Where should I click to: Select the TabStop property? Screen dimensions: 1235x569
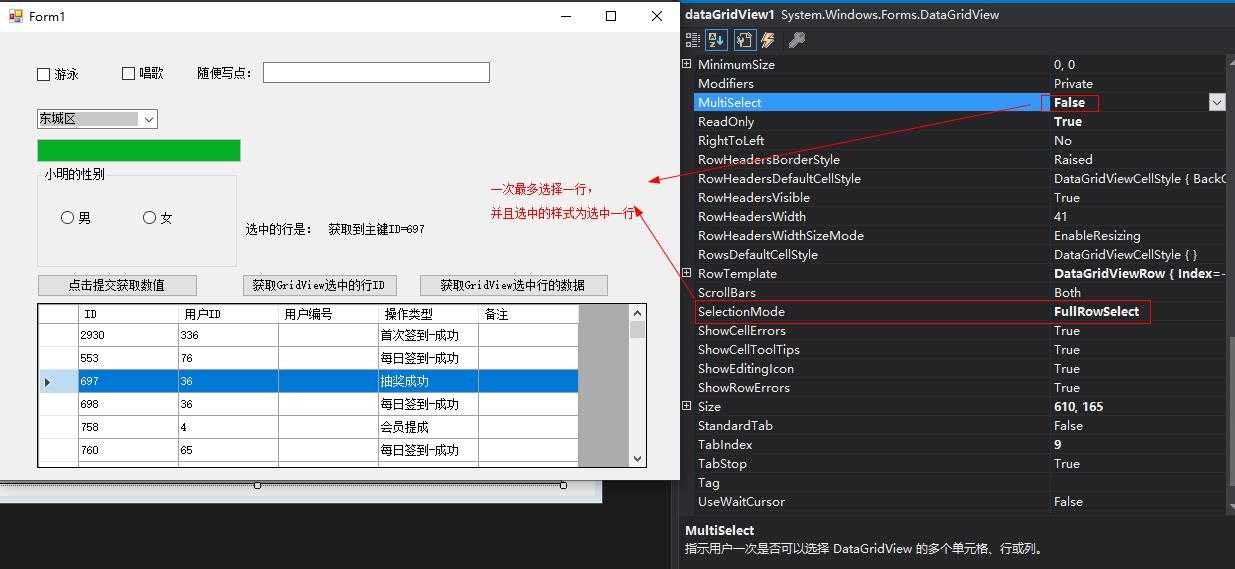(960, 463)
